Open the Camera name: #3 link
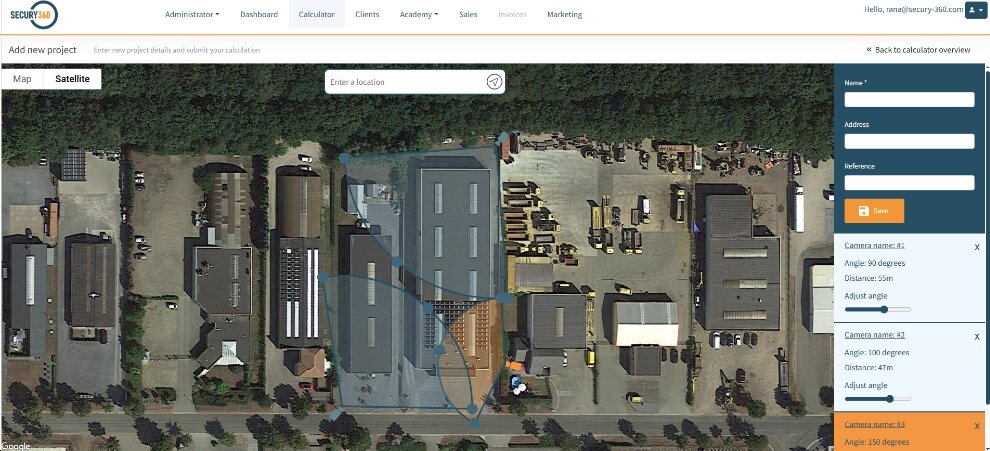990x451 pixels. coord(874,424)
